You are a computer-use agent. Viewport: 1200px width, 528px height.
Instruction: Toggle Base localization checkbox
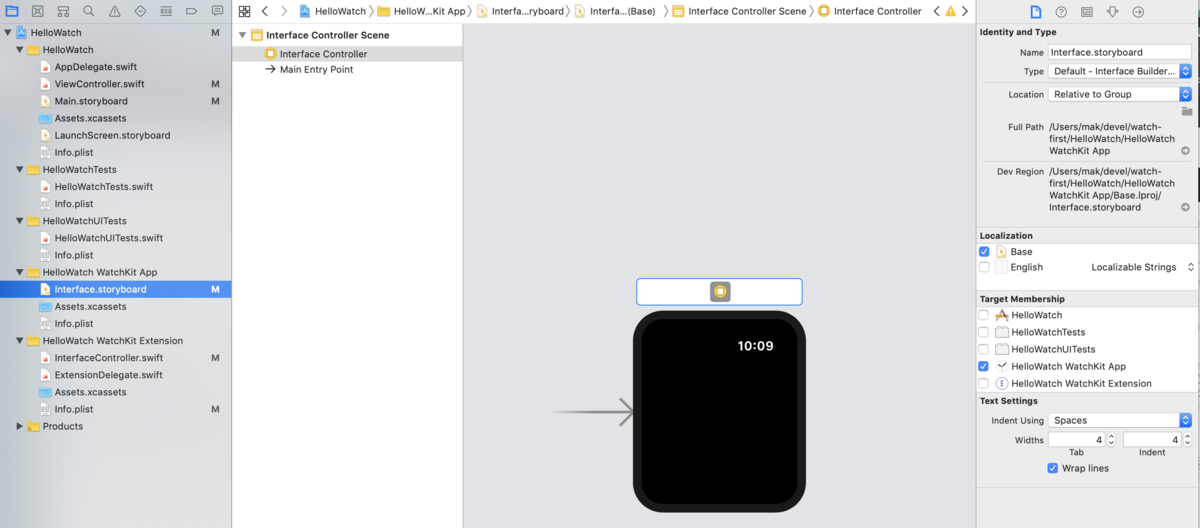[984, 252]
